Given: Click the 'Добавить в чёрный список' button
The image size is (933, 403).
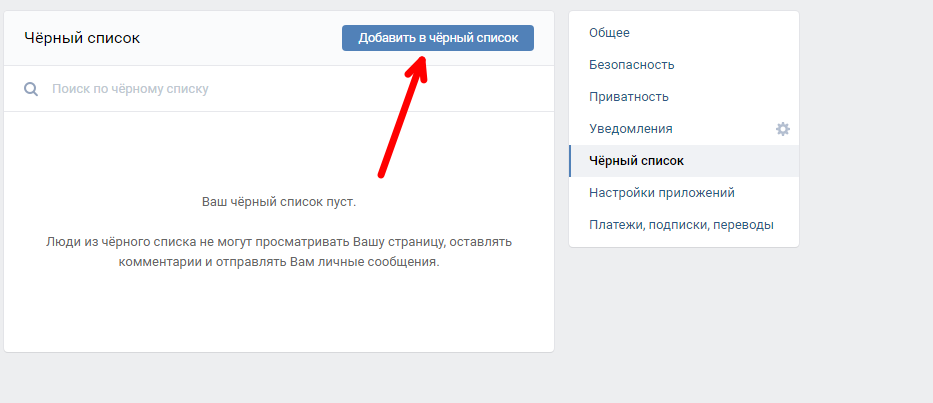Looking at the screenshot, I should [437, 38].
